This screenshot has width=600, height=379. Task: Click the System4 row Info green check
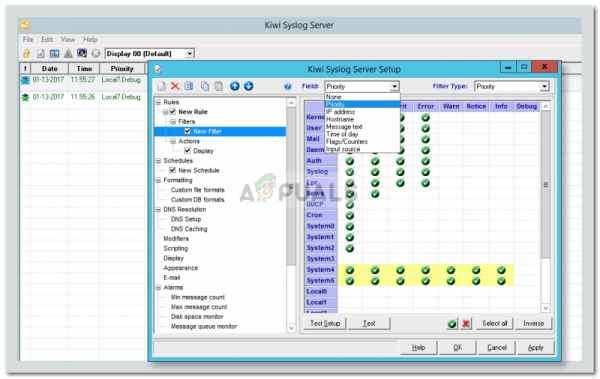point(501,270)
